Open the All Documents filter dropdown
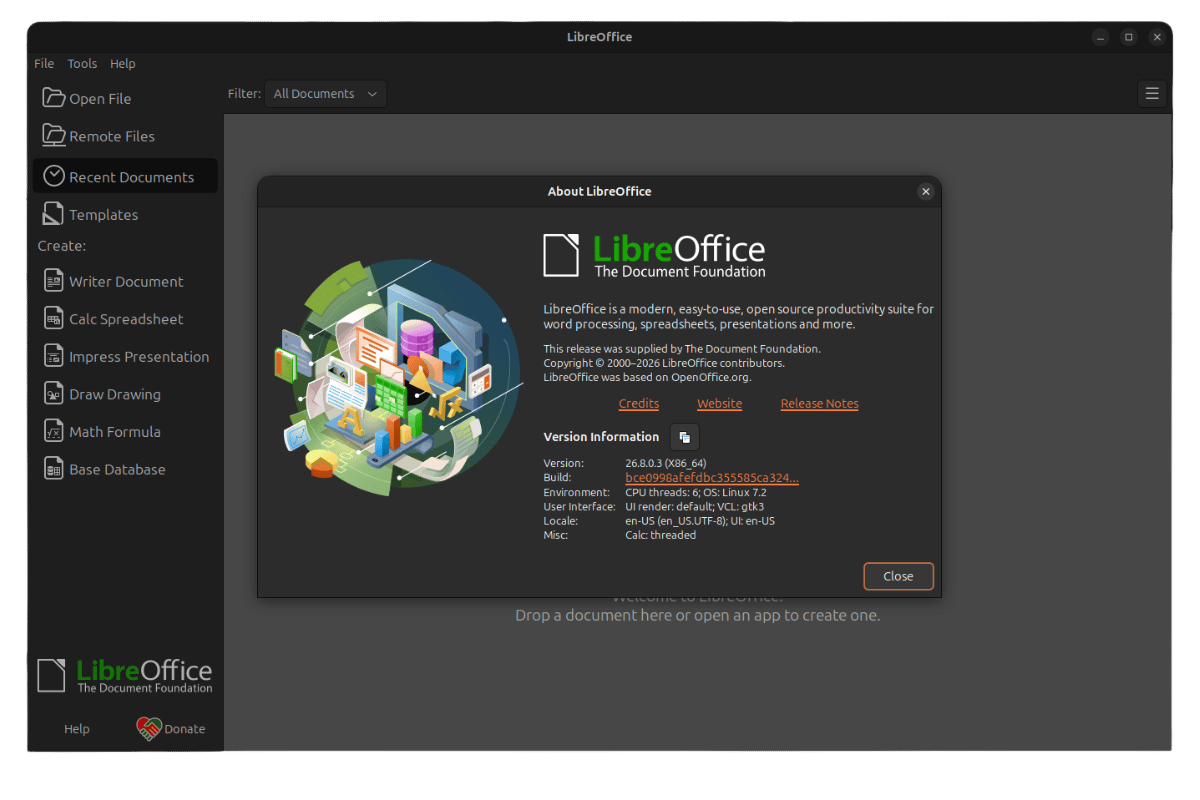This screenshot has height=800, width=1200. coord(326,93)
